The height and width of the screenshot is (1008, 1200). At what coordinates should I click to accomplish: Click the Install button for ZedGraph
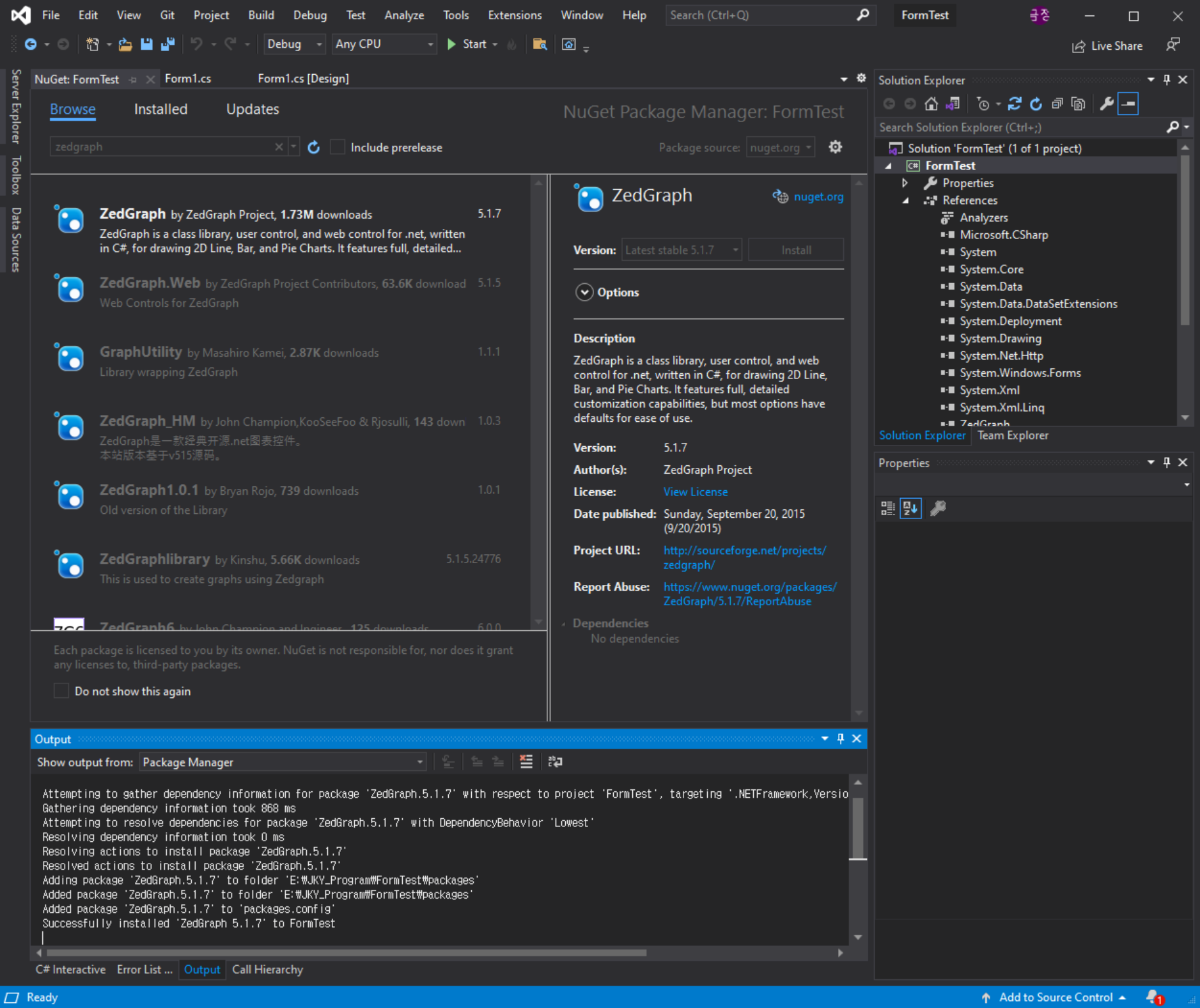pos(796,250)
